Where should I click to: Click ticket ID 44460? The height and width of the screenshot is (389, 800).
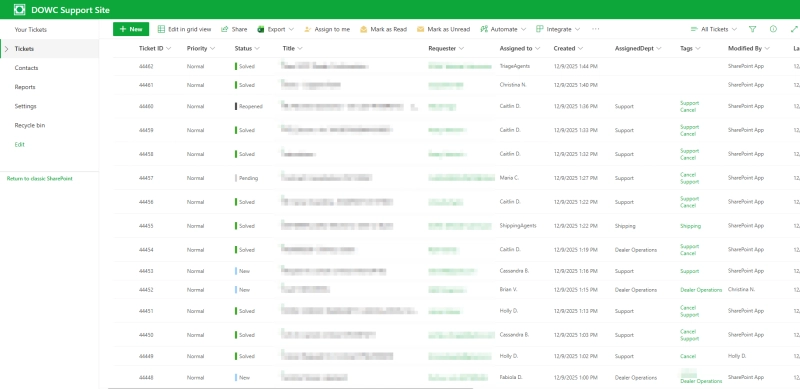pyautogui.click(x=146, y=107)
